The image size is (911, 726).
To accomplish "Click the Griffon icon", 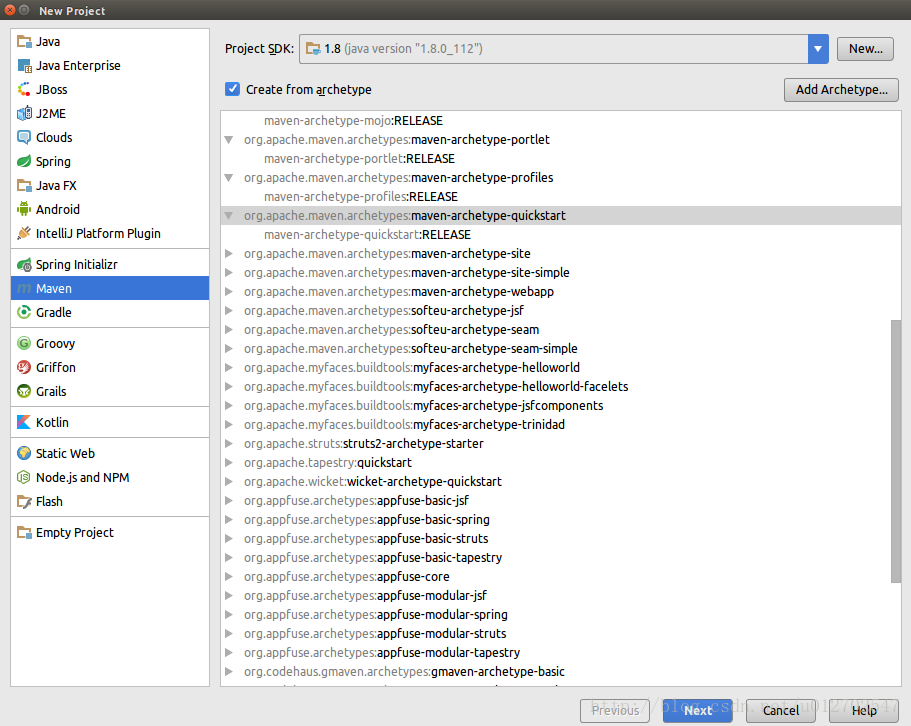I will [x=24, y=368].
